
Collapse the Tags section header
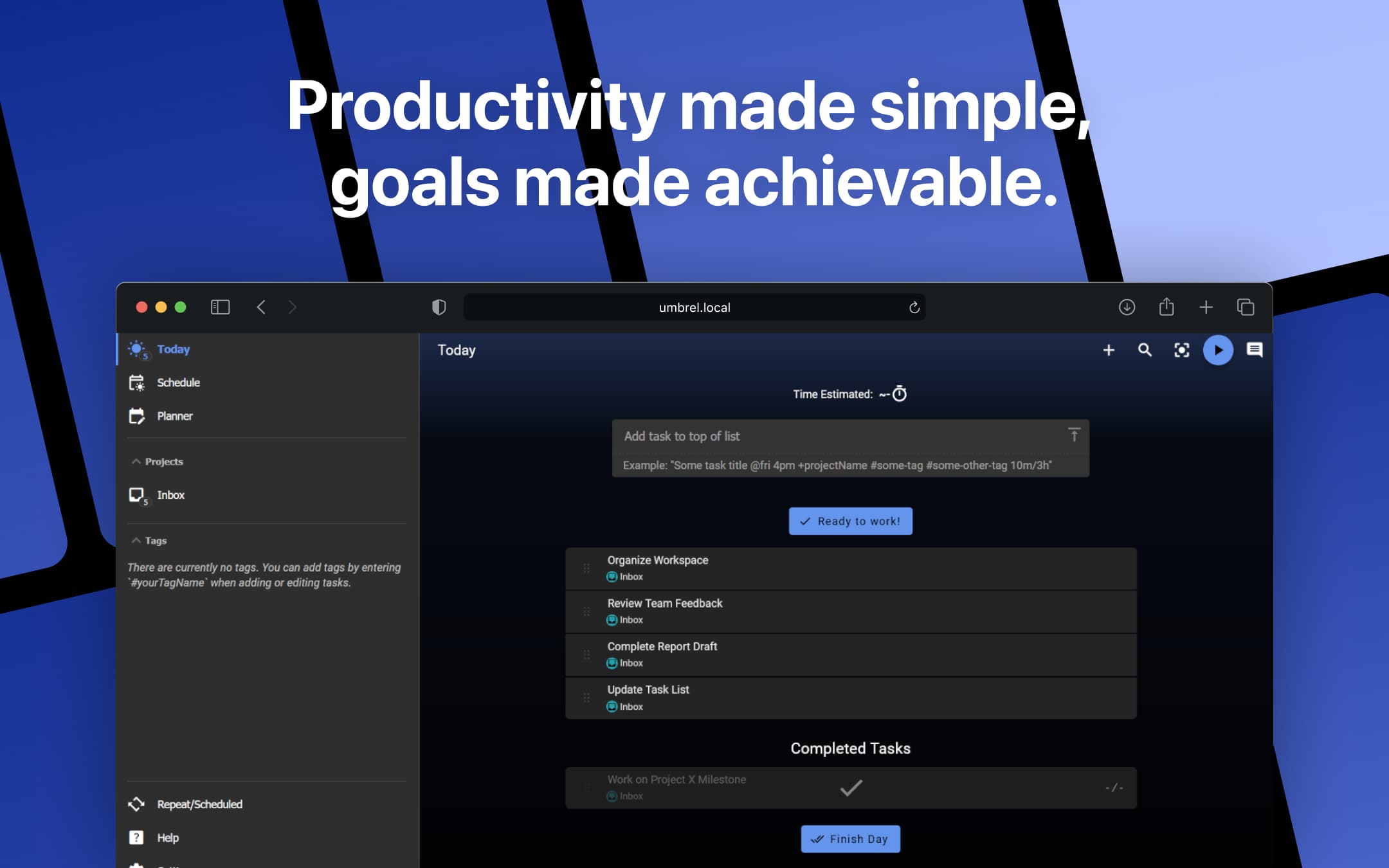pos(148,539)
